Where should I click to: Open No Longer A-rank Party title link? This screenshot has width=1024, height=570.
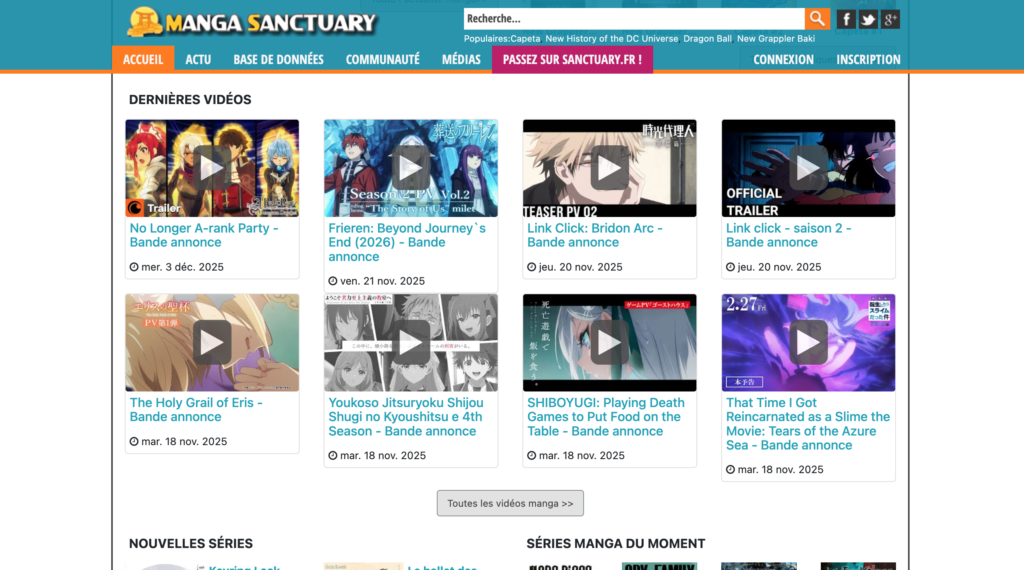pos(204,235)
